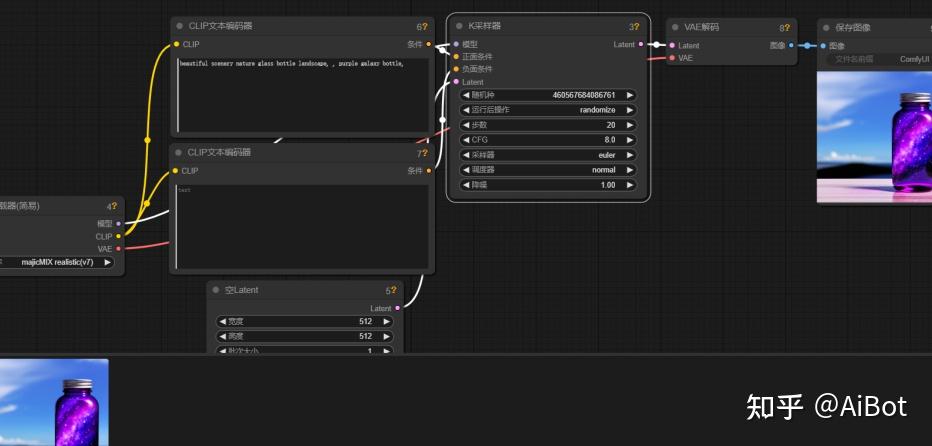Select the 空Latent node title

[x=241, y=290]
